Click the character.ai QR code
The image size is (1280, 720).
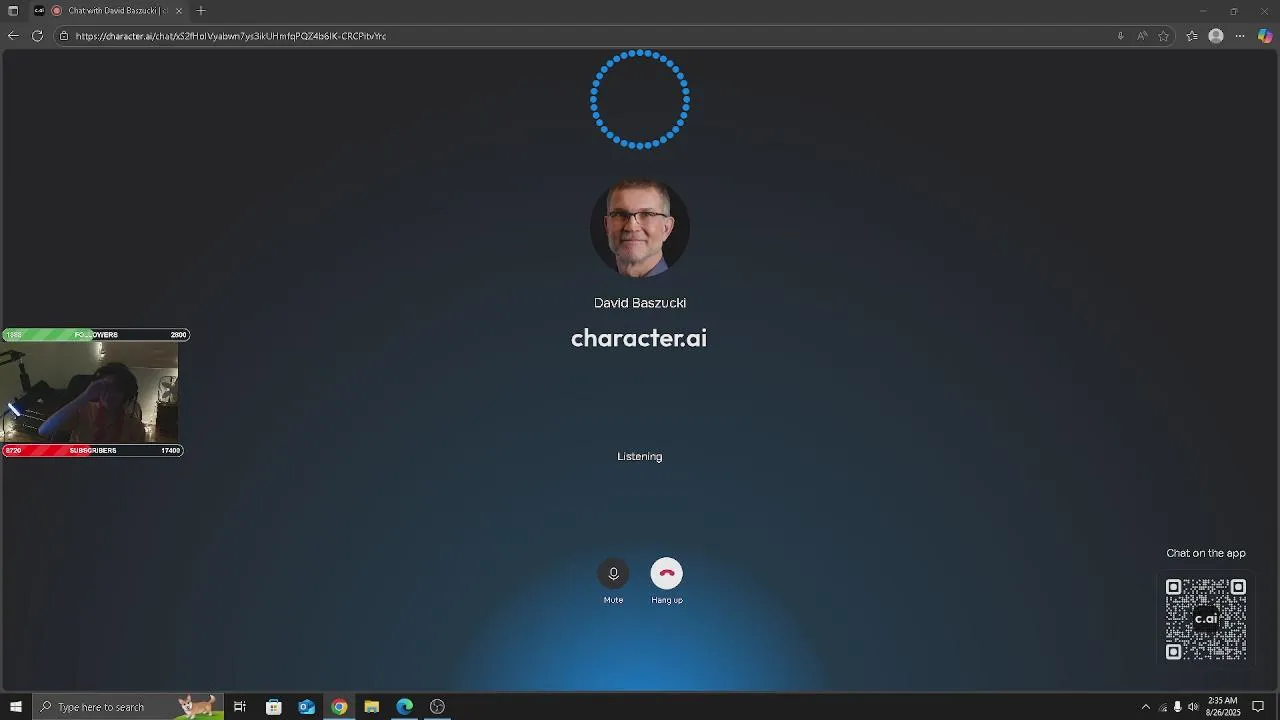(1206, 619)
